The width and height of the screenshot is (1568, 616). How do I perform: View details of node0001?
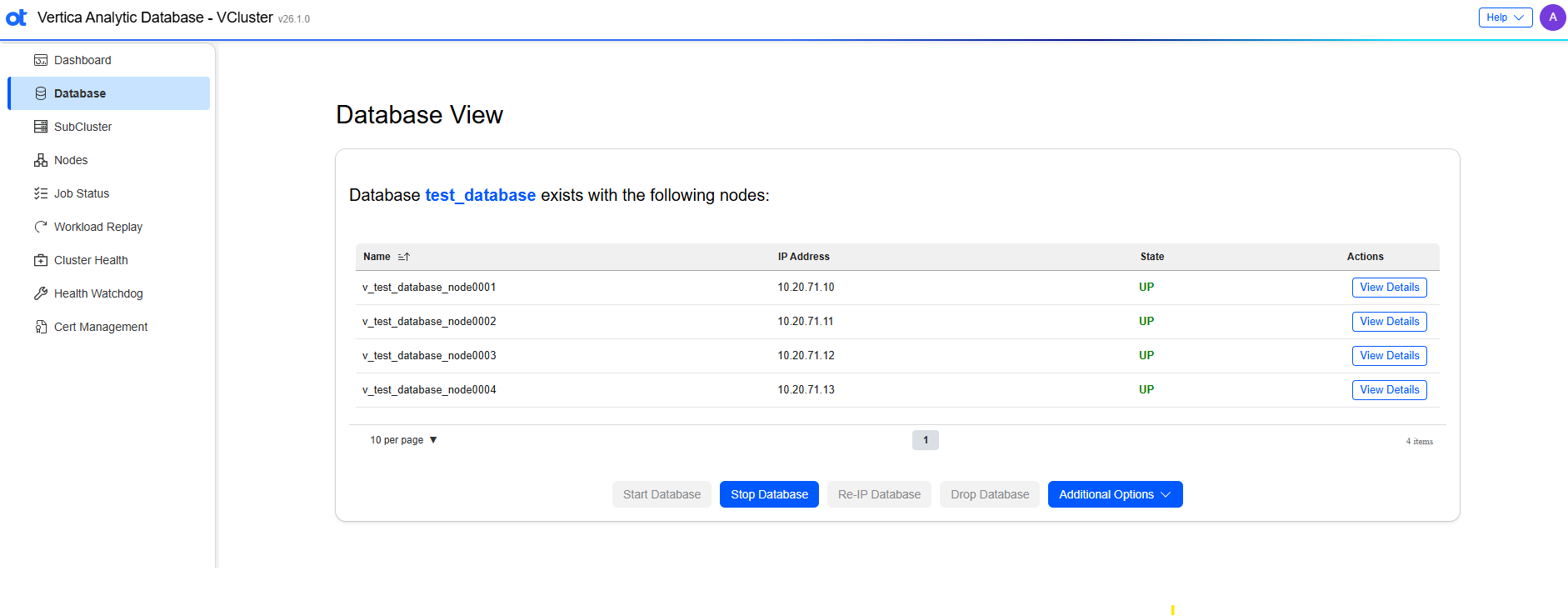[1389, 288]
